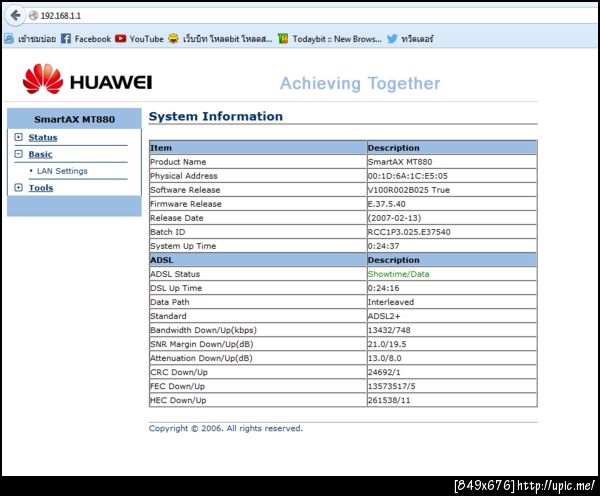Click the Achieving Together slogan
Viewport: 600px width, 496px height.
point(360,83)
